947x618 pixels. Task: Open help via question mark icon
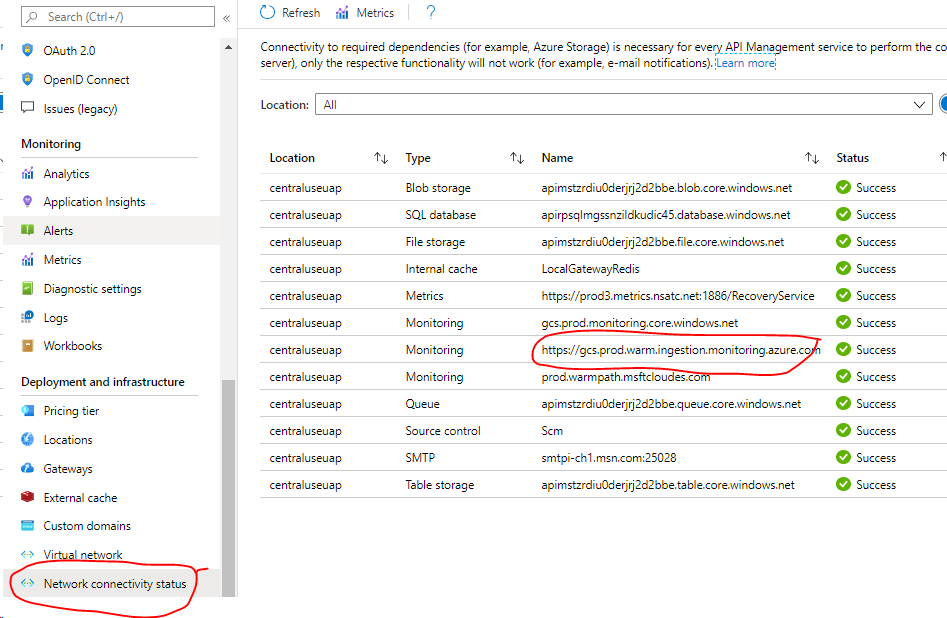pyautogui.click(x=431, y=12)
